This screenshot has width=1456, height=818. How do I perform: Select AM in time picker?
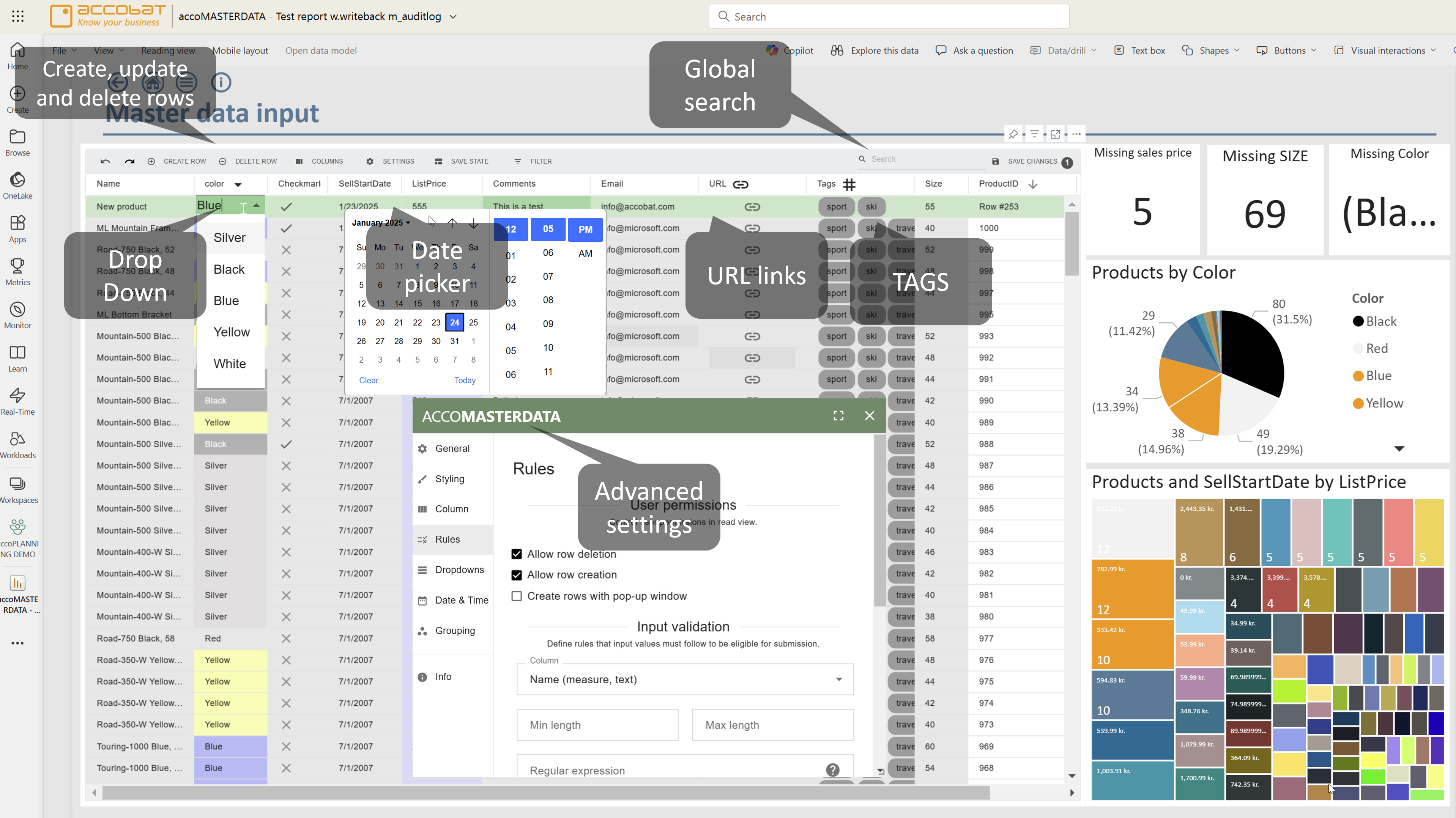[585, 253]
